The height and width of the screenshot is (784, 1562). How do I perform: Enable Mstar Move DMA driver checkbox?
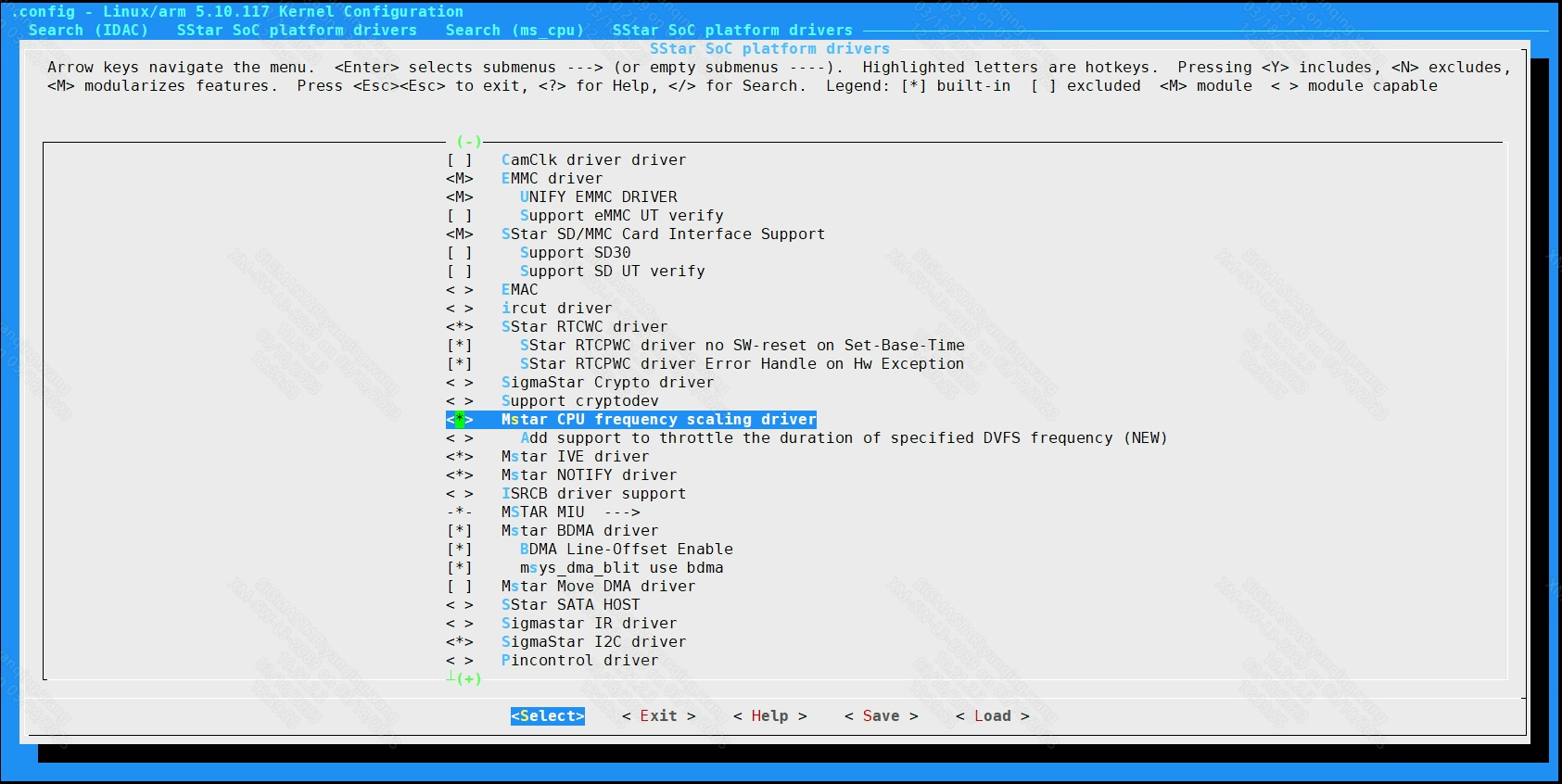click(x=460, y=586)
